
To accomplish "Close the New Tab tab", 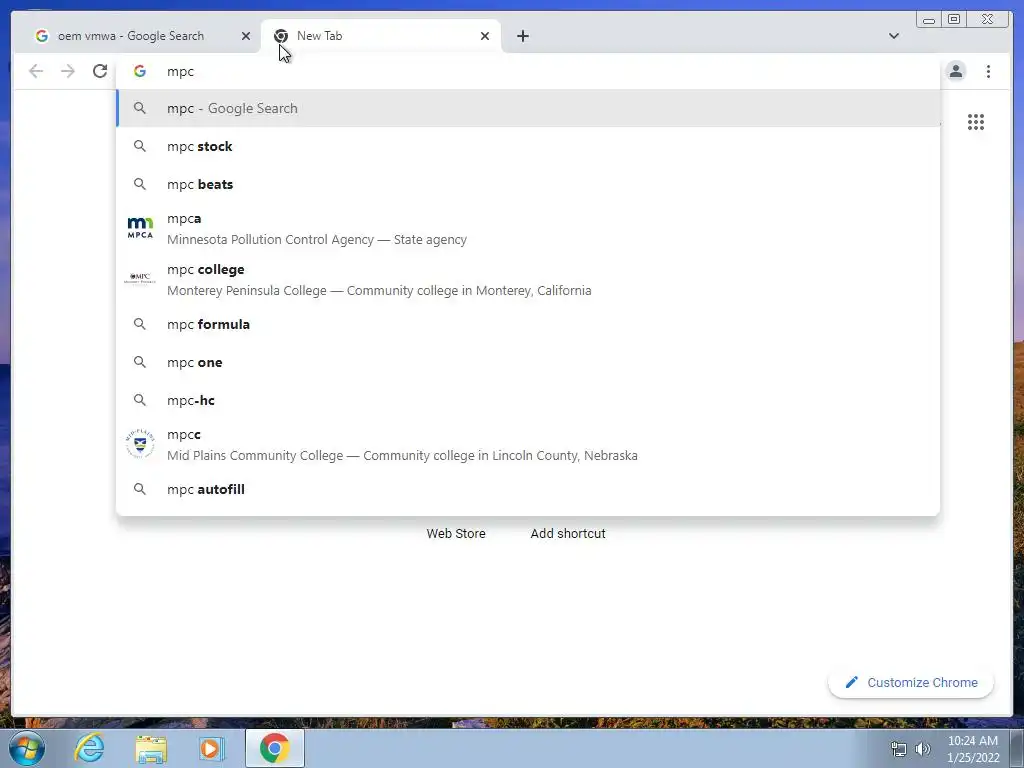I will (485, 36).
